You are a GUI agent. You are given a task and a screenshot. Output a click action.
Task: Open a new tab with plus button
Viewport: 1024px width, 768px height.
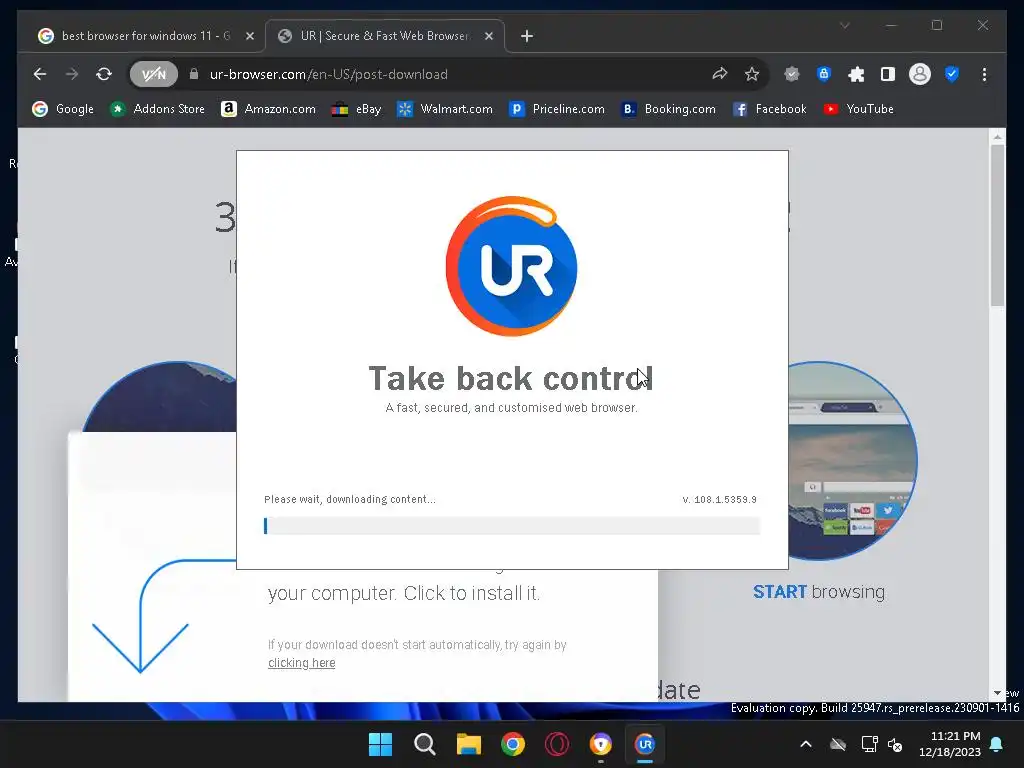[527, 36]
